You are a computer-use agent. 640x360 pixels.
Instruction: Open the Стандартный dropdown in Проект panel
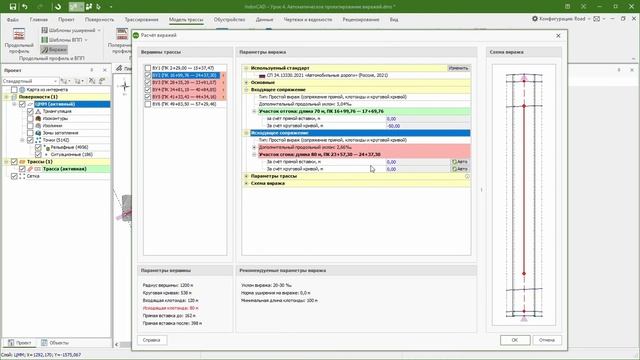[30, 81]
